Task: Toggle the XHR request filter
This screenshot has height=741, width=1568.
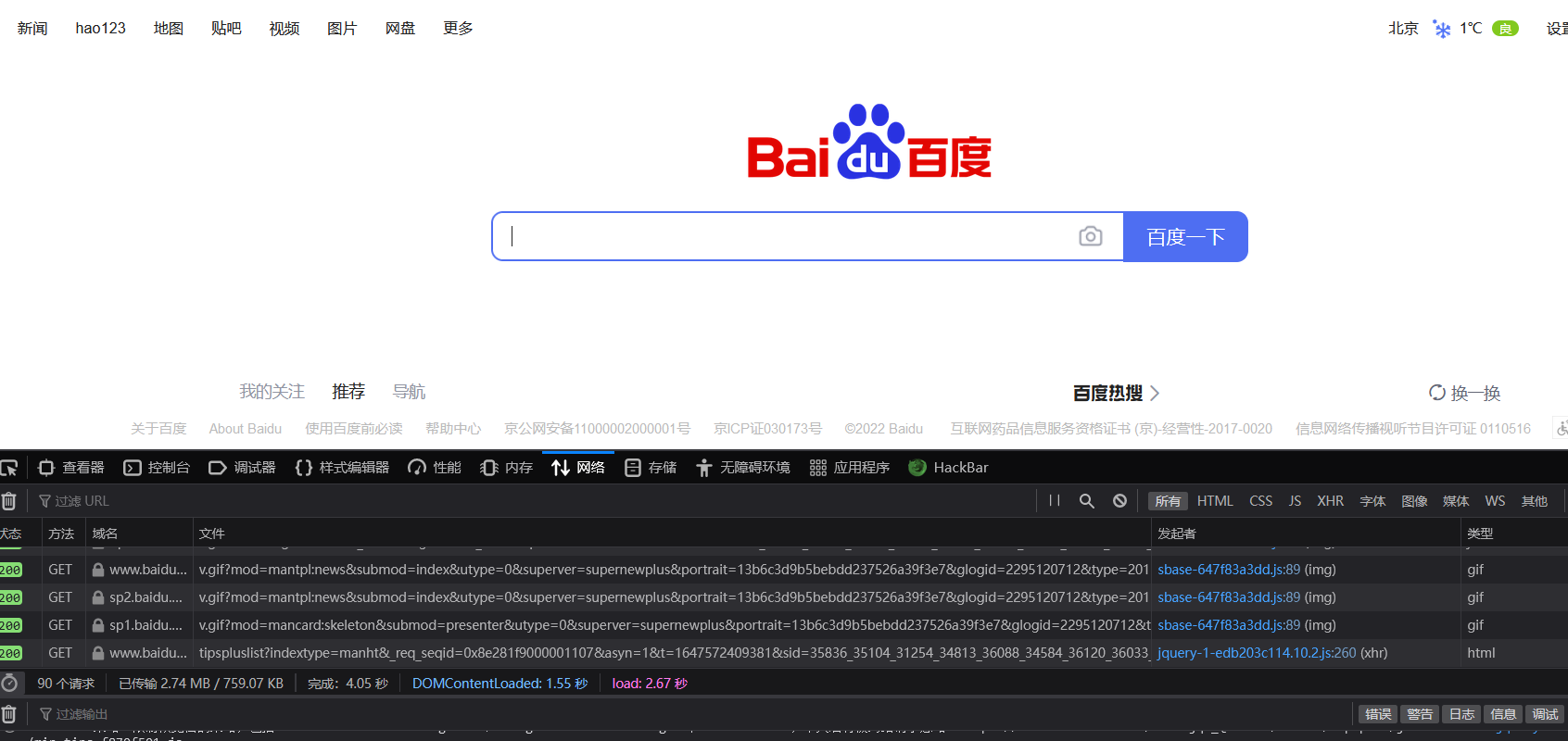Action: (x=1330, y=501)
